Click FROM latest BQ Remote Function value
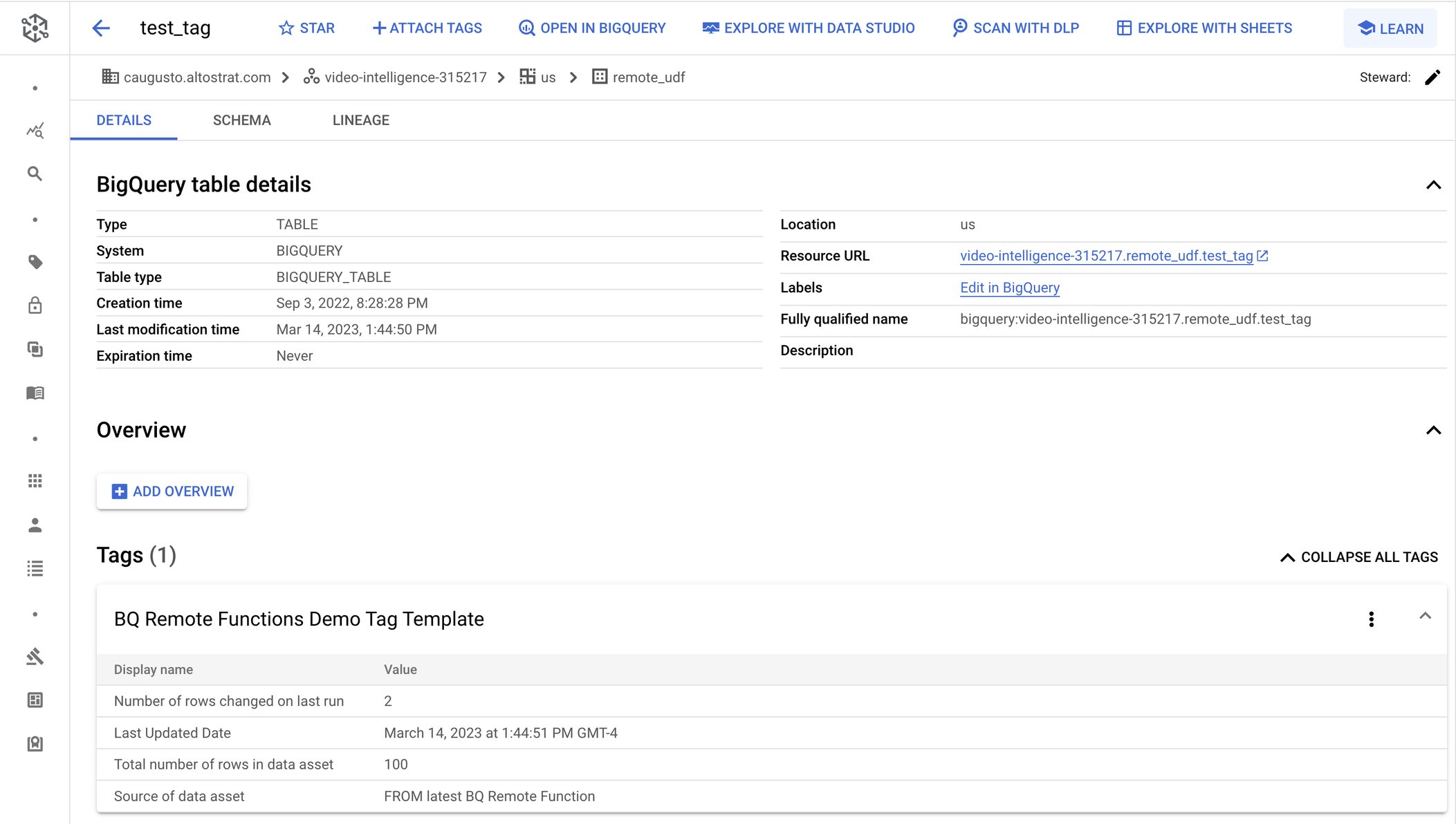Viewport: 1456px width, 824px height. pyautogui.click(x=489, y=796)
